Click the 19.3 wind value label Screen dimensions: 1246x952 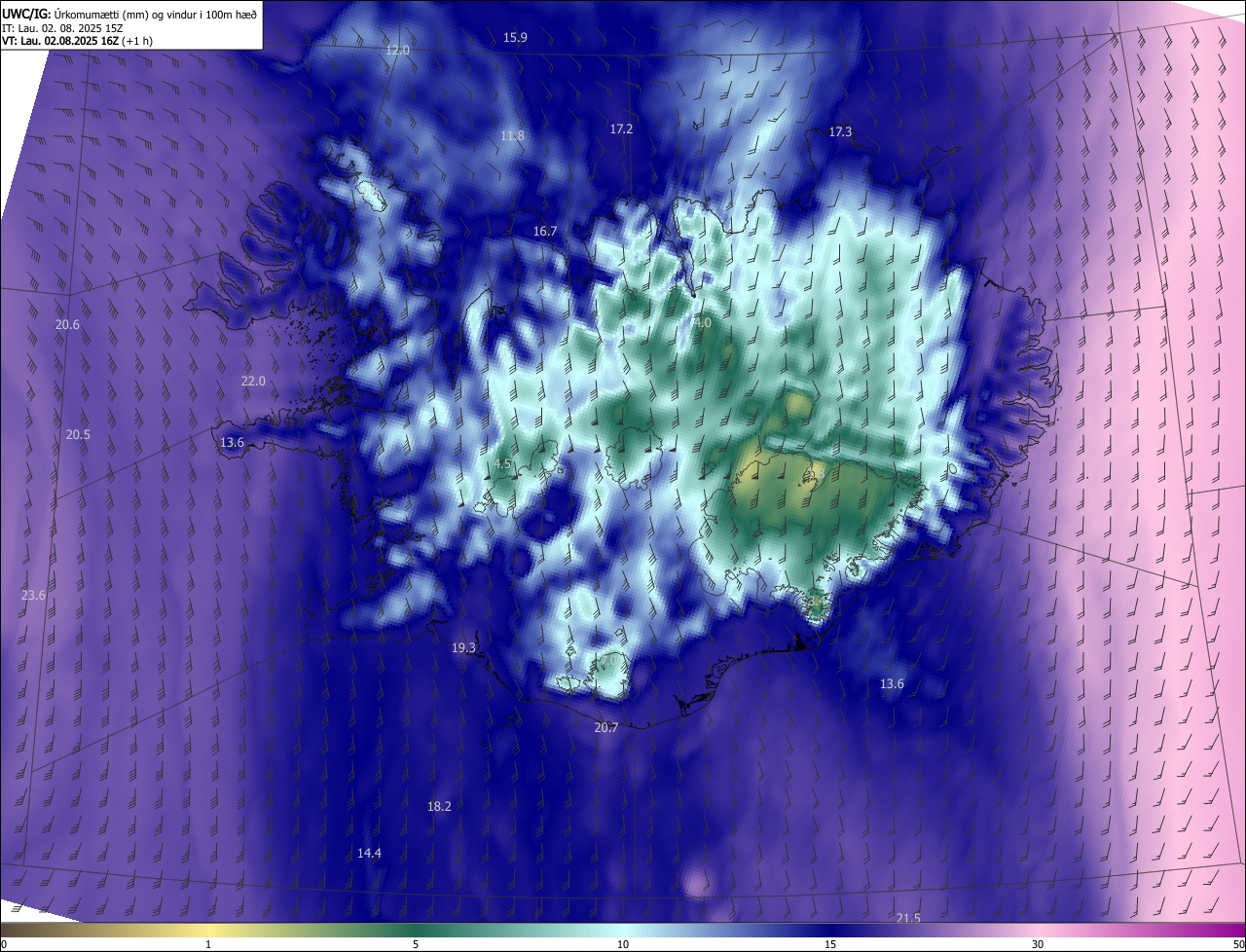[x=463, y=647]
